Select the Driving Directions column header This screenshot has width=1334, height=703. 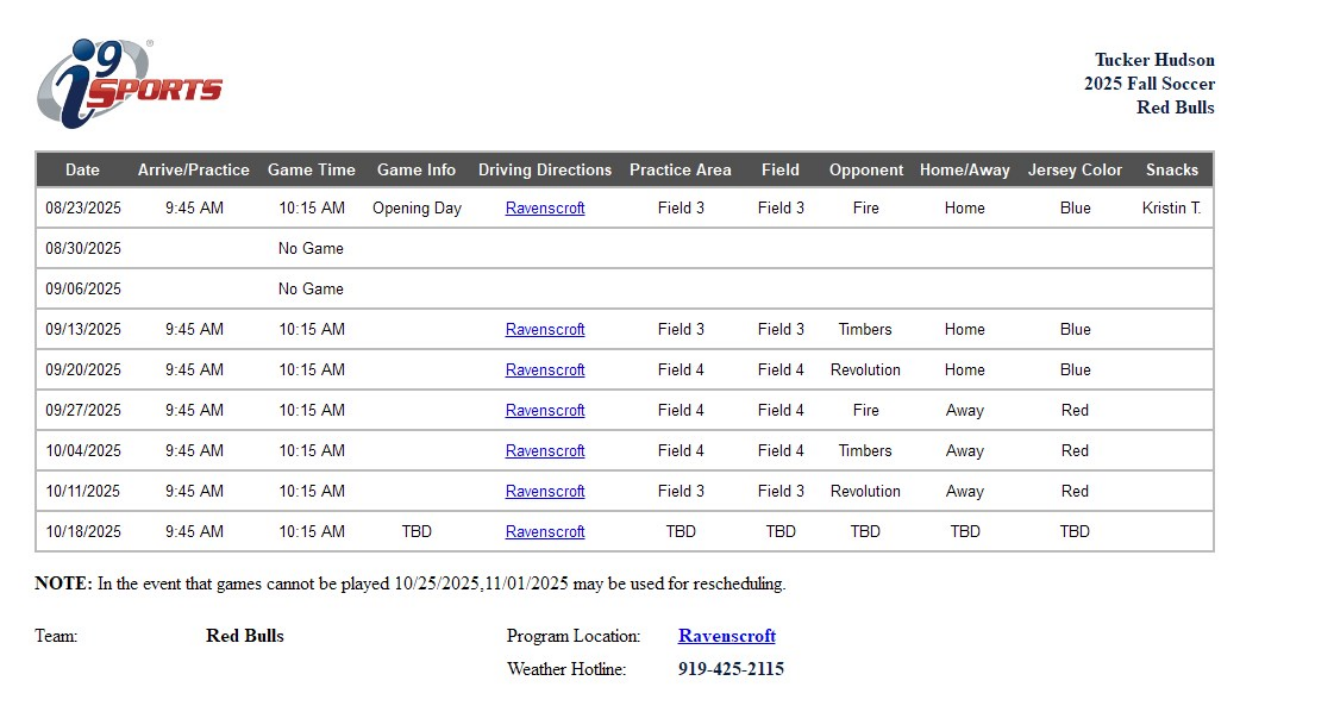coord(545,170)
